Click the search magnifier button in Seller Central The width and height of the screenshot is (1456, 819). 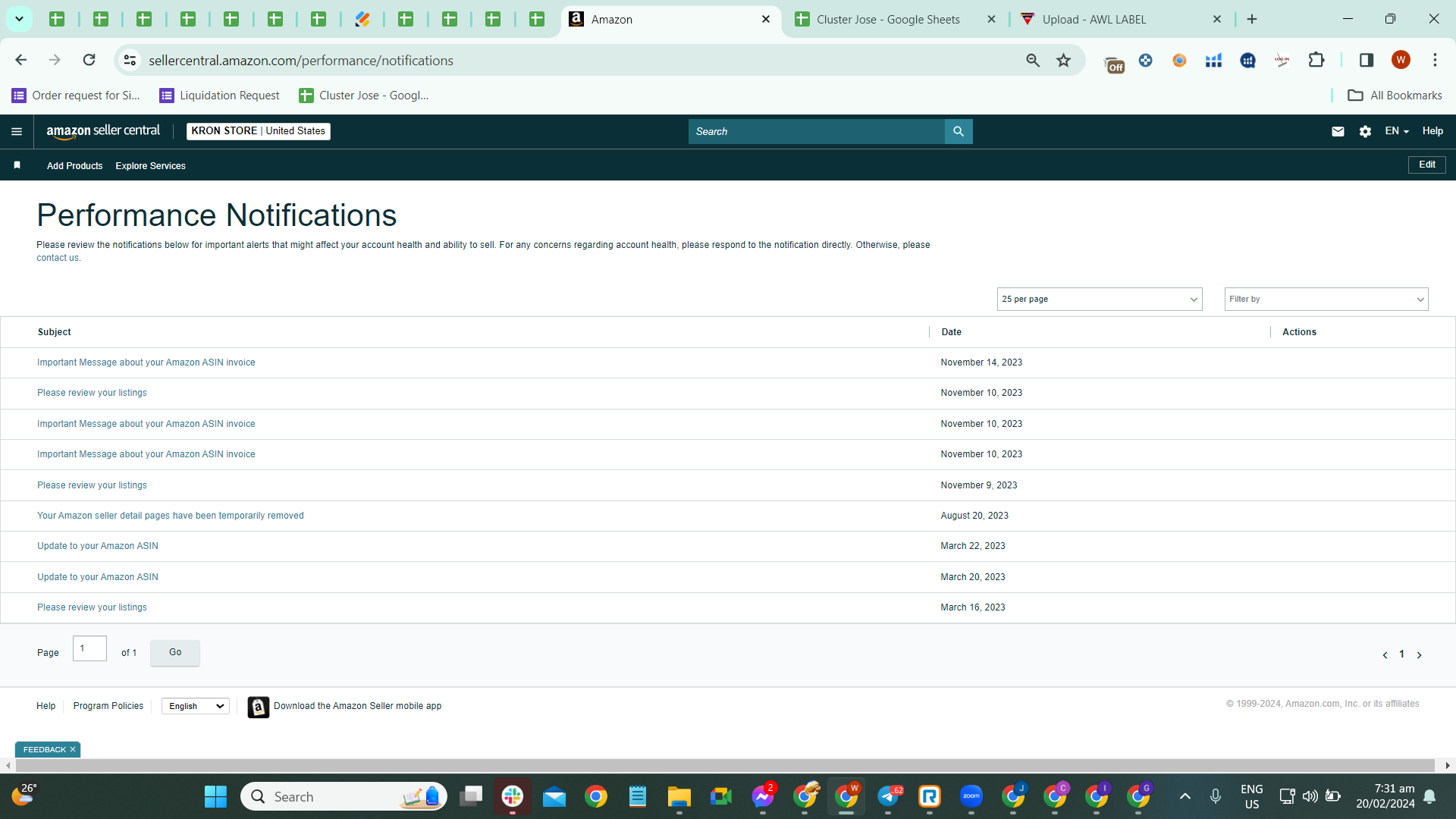pyautogui.click(x=959, y=131)
